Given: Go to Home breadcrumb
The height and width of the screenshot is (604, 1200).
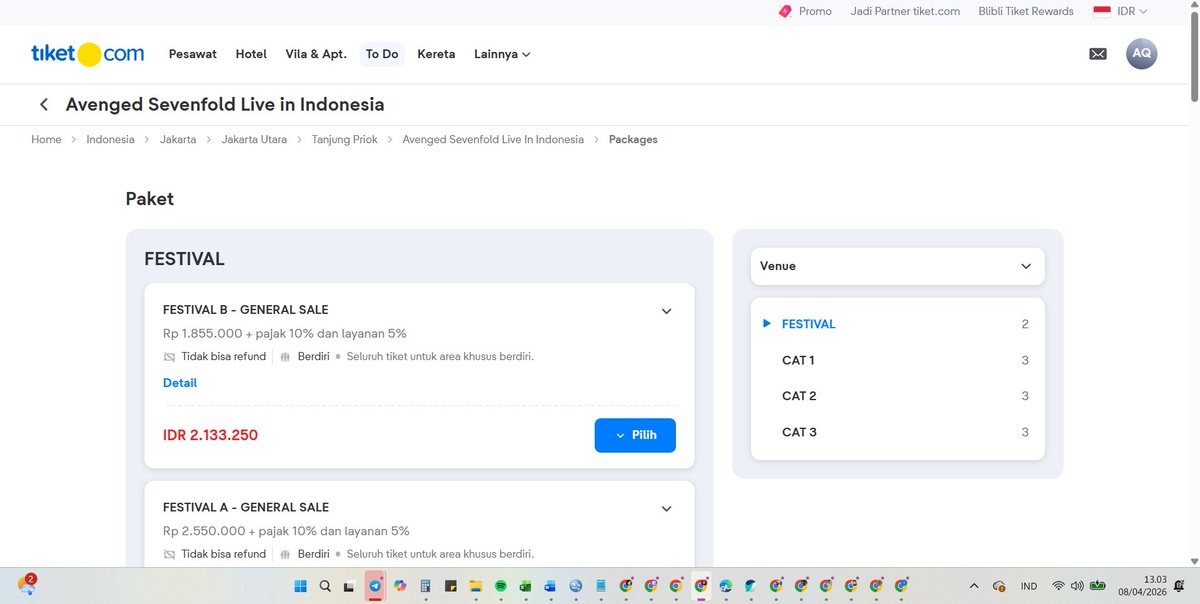Looking at the screenshot, I should pyautogui.click(x=46, y=139).
